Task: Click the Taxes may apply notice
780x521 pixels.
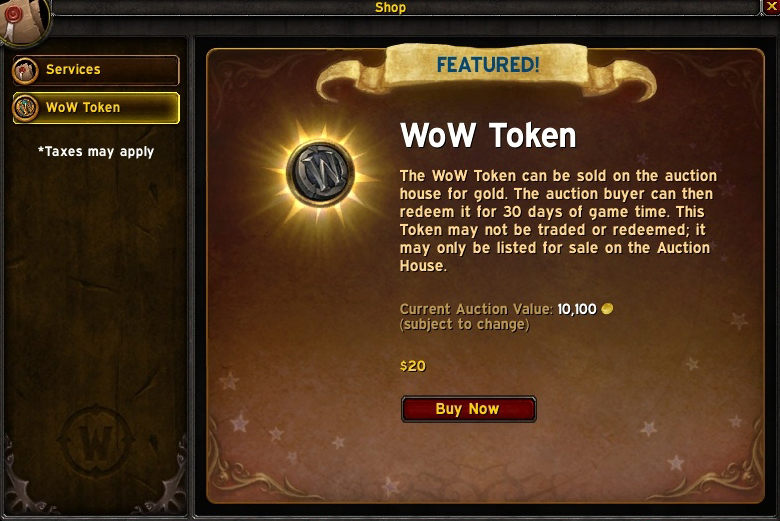Action: (96, 151)
